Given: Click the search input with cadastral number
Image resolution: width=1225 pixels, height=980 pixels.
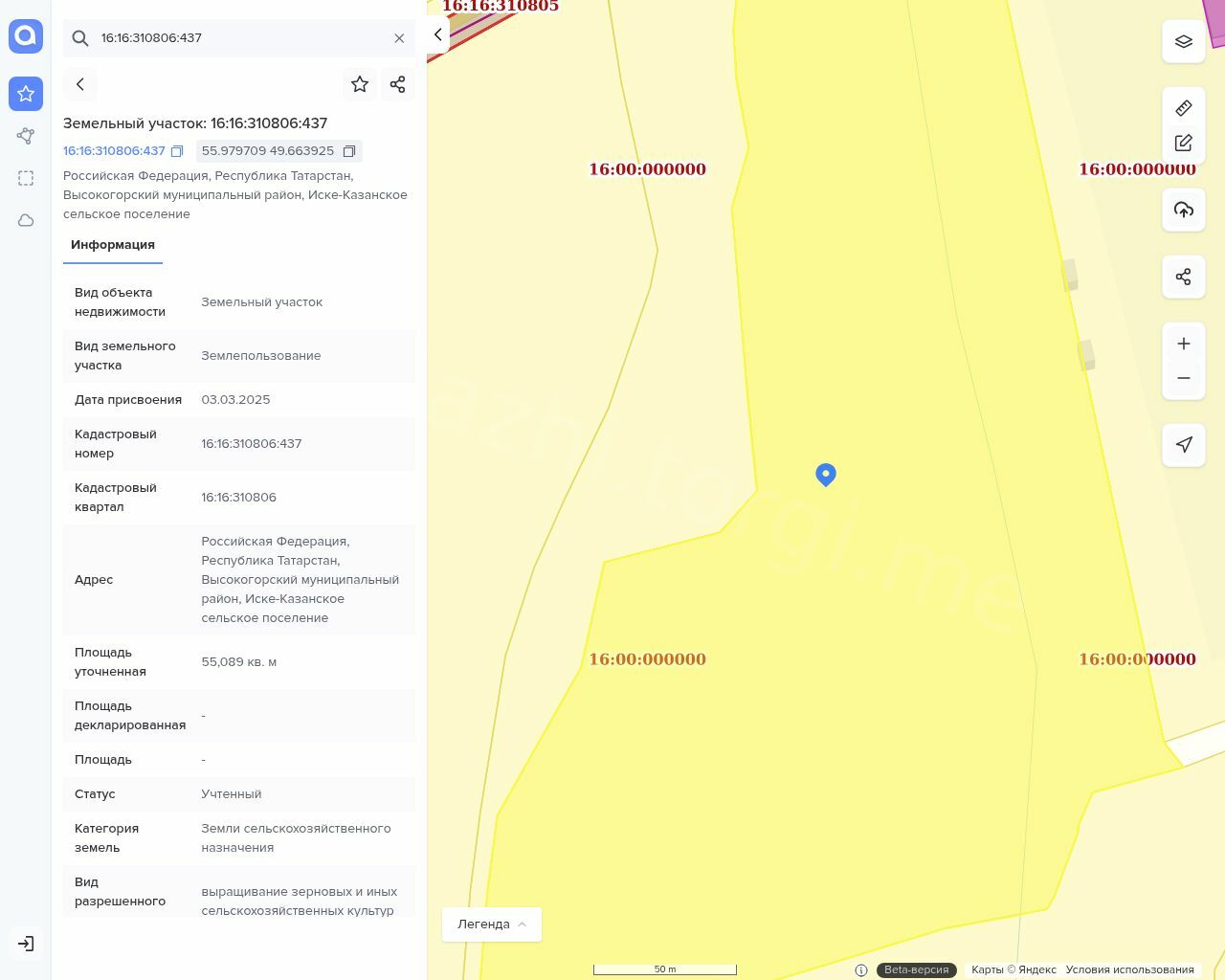Looking at the screenshot, I should coord(239,38).
